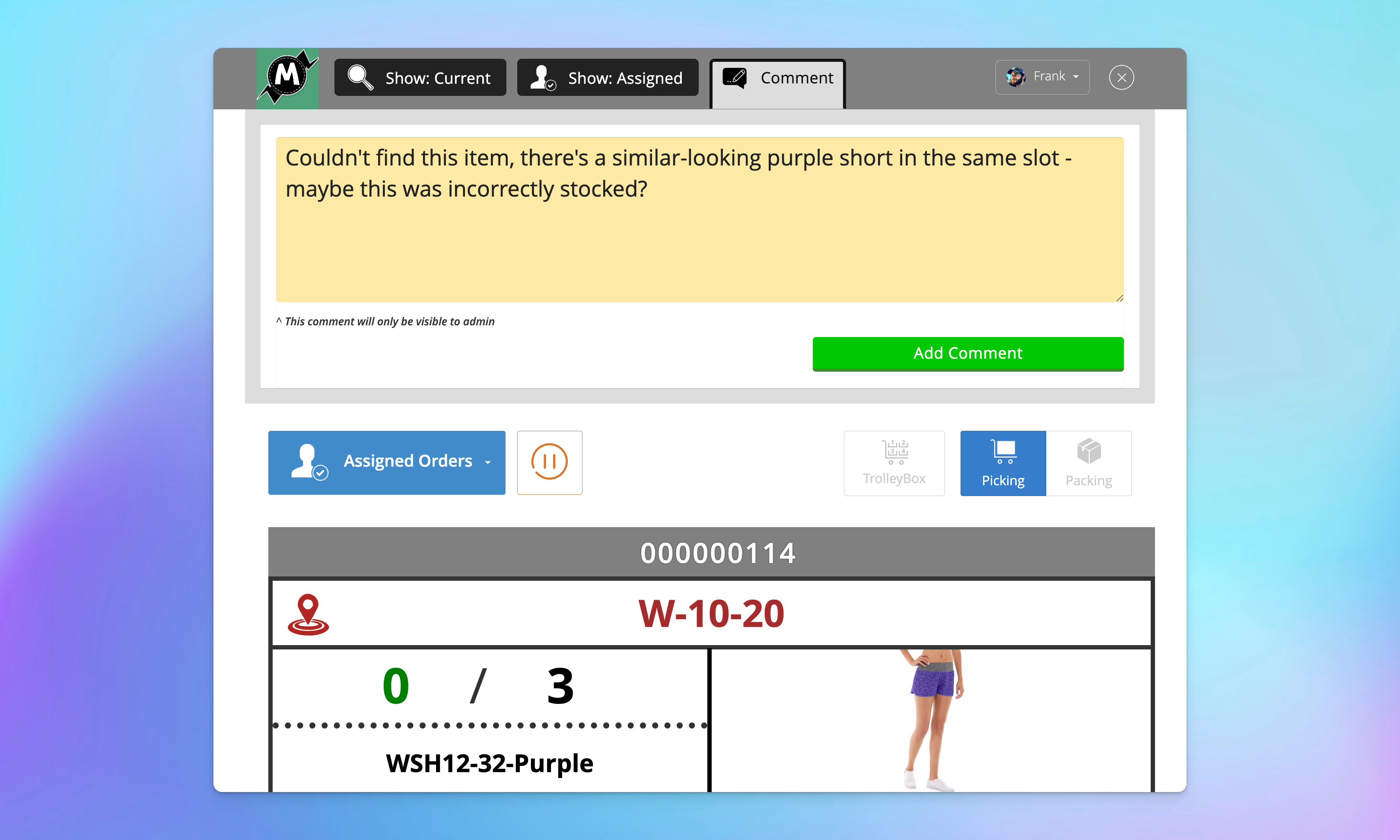Click the purple shorts product image
This screenshot has height=840, width=1400.
click(x=932, y=720)
